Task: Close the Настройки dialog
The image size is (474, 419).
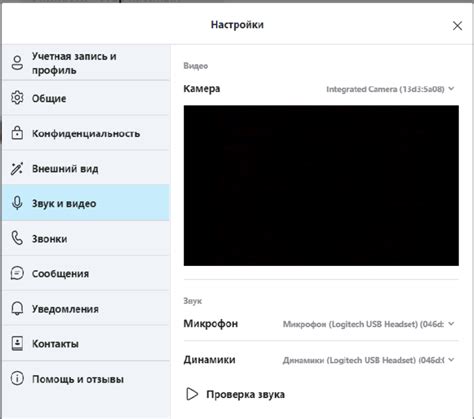Action: coord(457,26)
